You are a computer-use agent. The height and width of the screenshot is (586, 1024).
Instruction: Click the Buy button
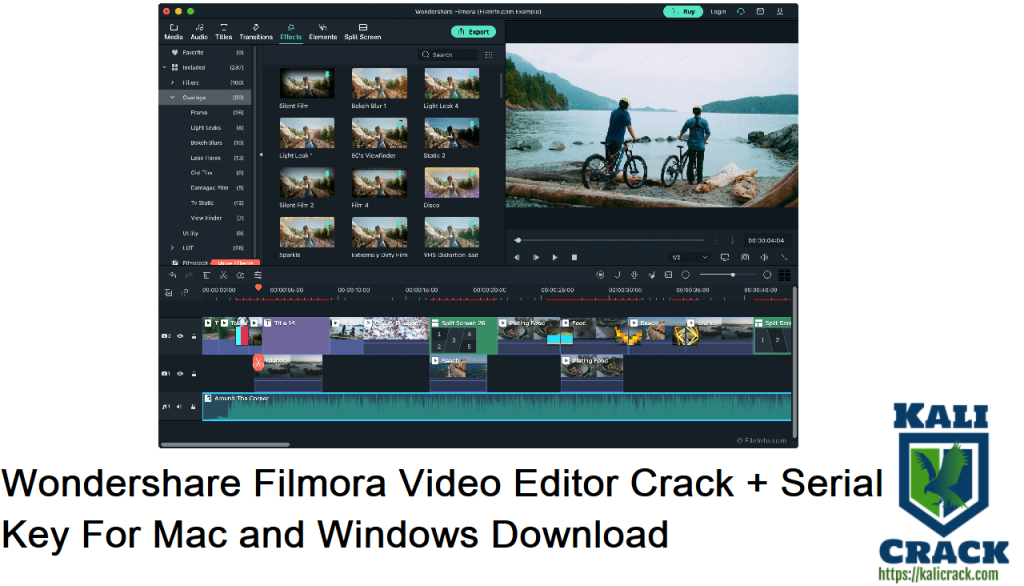tap(683, 11)
